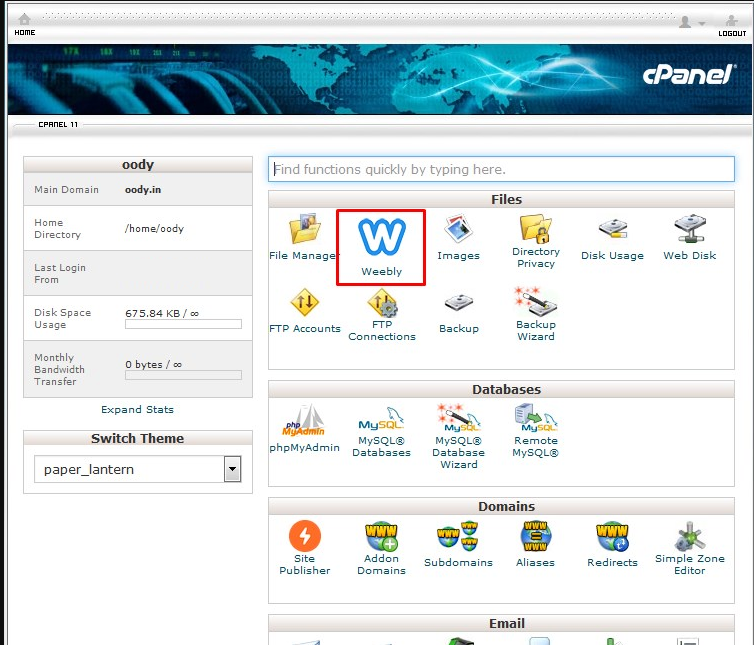
Task: Click the Monthly Bandwidth Transfer progress bar
Action: pyautogui.click(x=183, y=375)
